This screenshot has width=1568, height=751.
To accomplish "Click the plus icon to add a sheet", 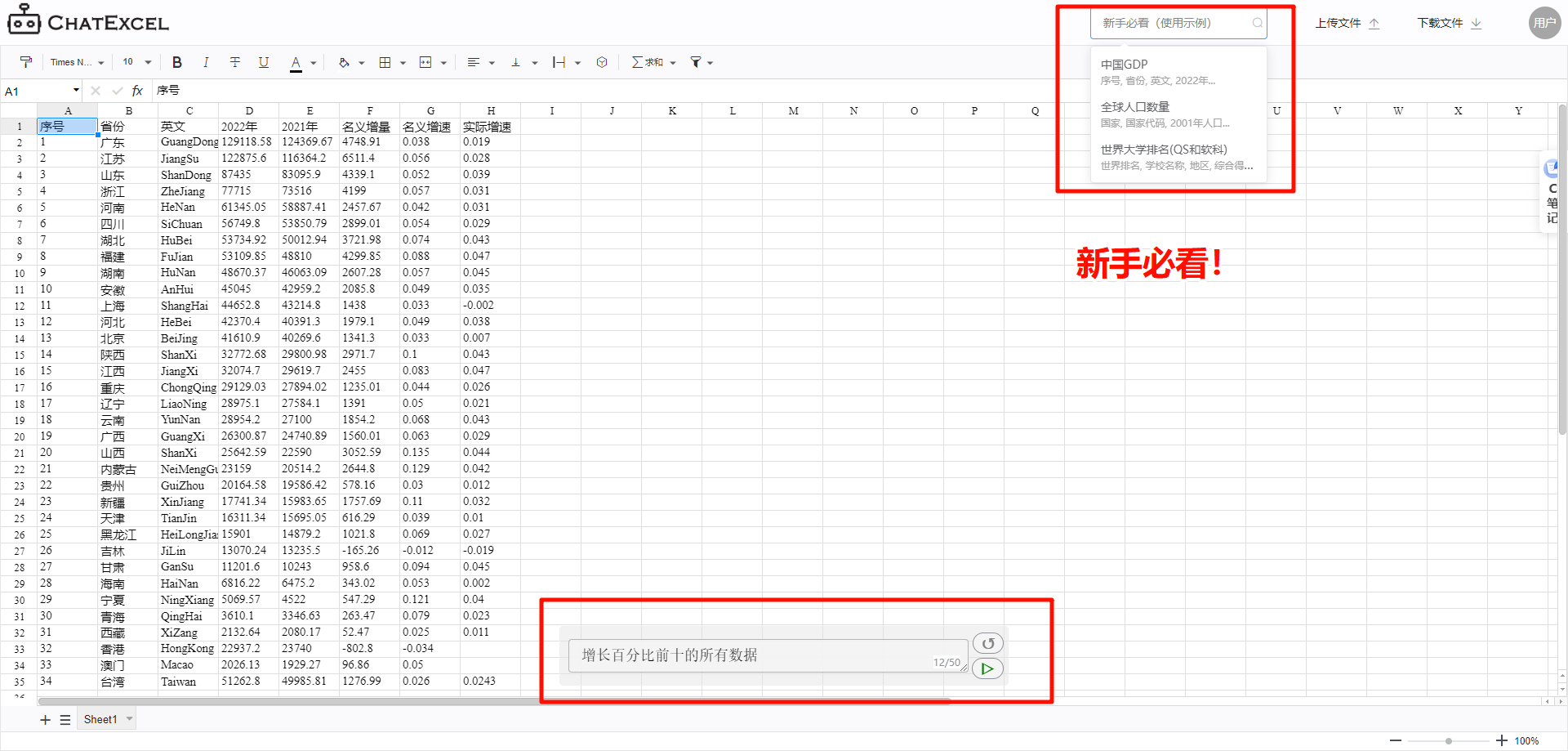I will (x=45, y=720).
